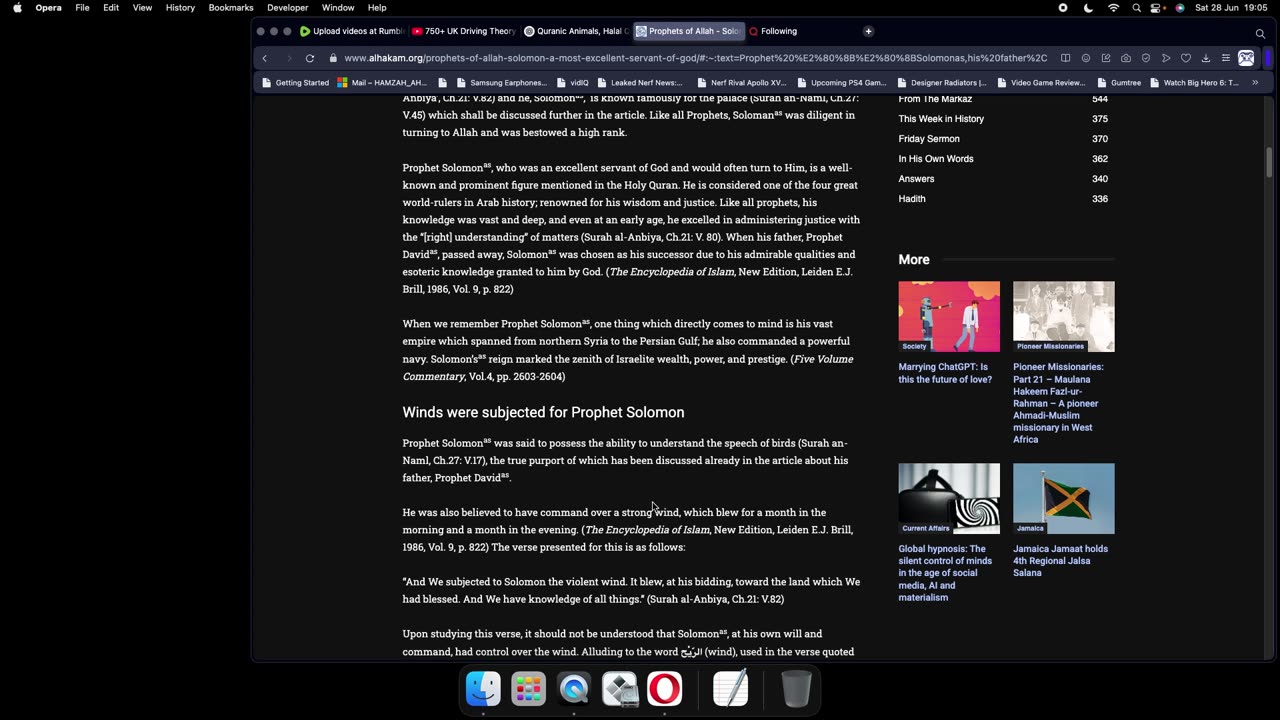Open the Designer Radiators bookmark folder

point(941,83)
